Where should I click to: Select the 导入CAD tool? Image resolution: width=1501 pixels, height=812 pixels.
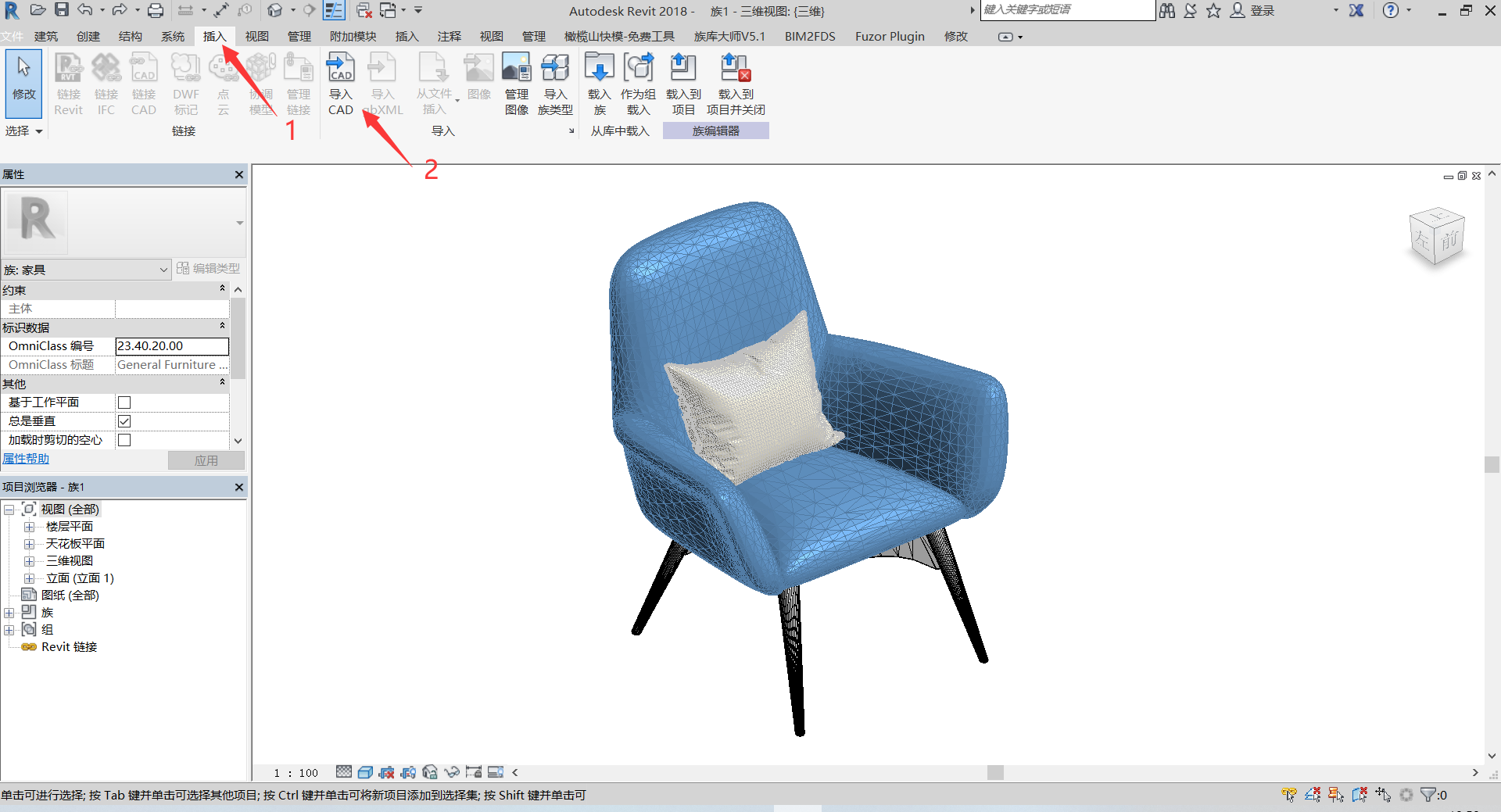(x=340, y=82)
